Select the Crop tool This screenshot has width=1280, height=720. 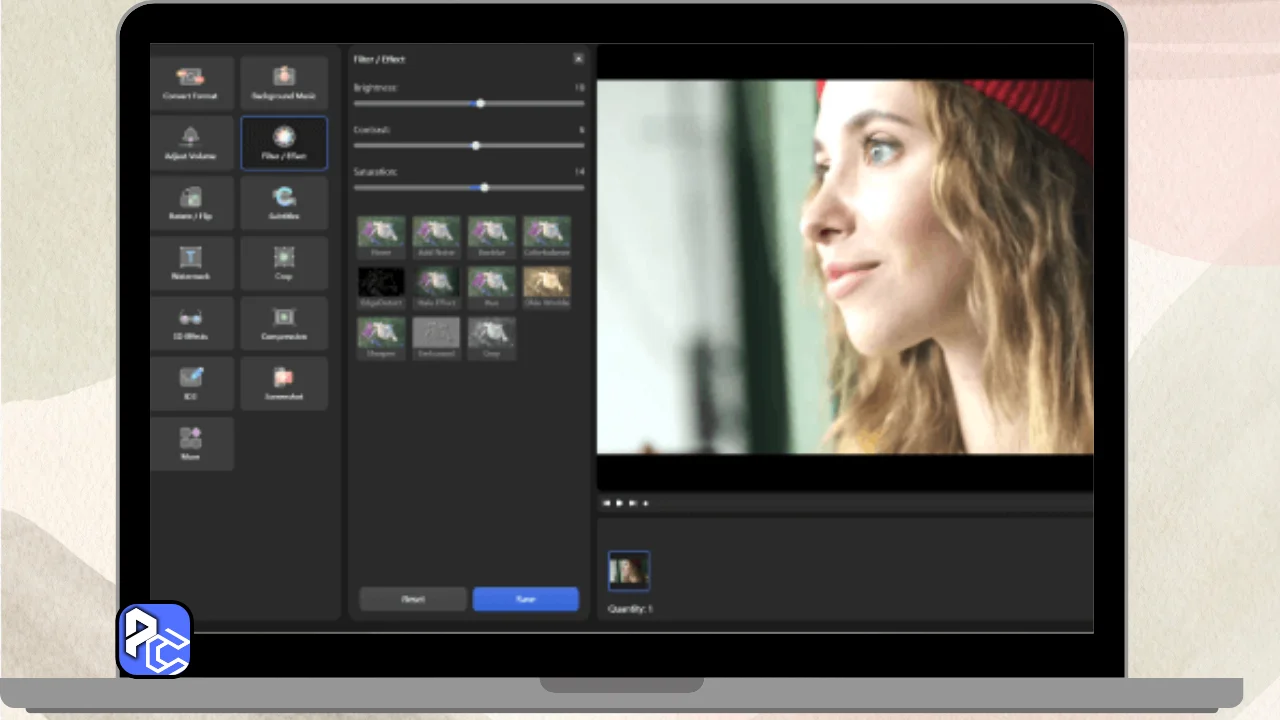[284, 263]
